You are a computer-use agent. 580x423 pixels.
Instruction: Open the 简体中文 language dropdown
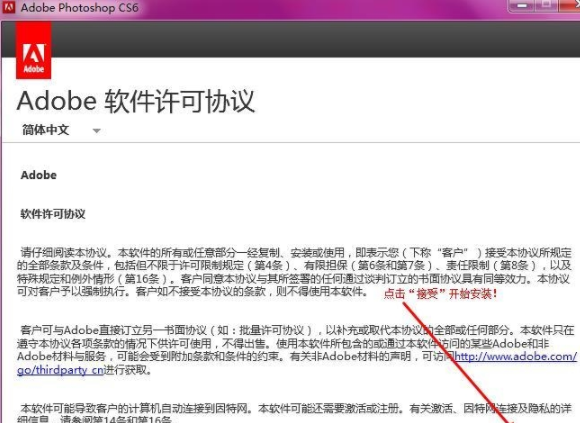(x=61, y=130)
